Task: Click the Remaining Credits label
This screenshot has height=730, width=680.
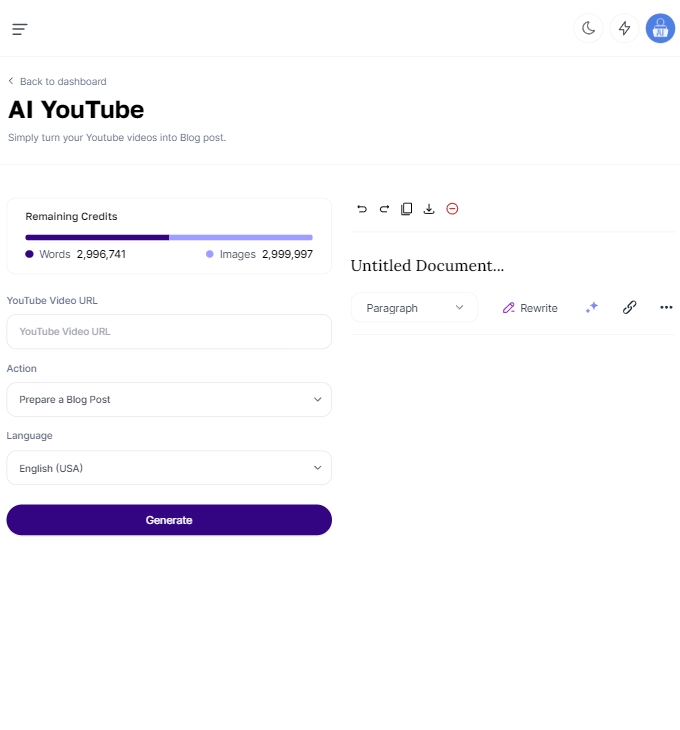Action: [x=71, y=216]
